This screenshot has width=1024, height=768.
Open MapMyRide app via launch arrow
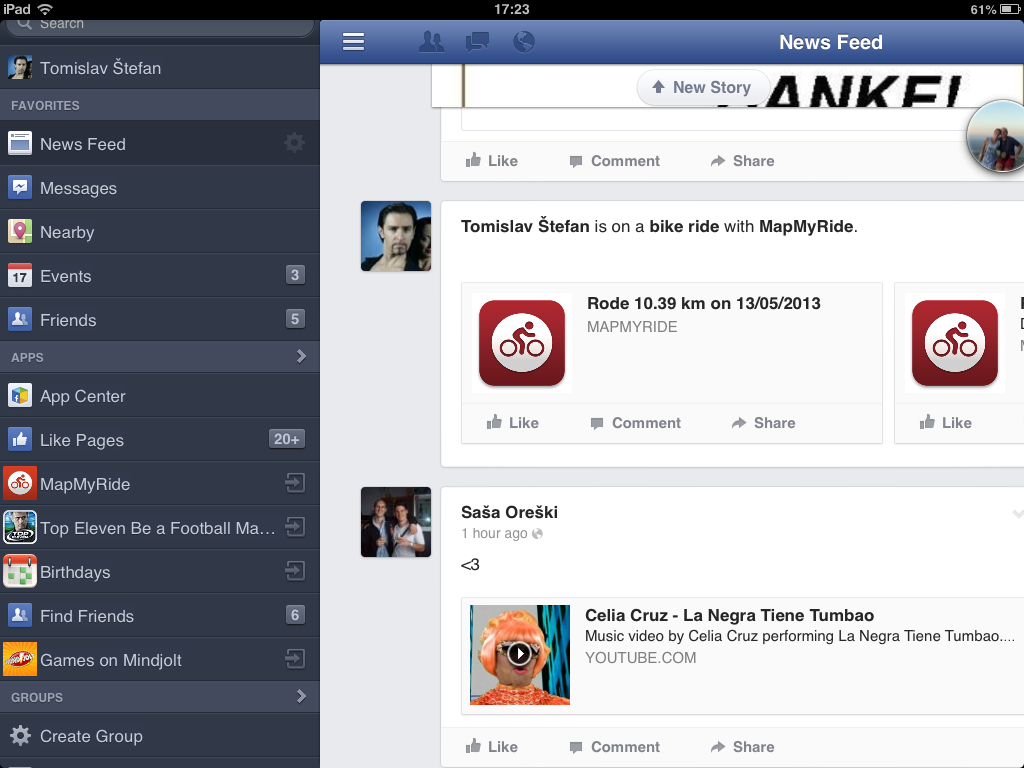tap(295, 483)
